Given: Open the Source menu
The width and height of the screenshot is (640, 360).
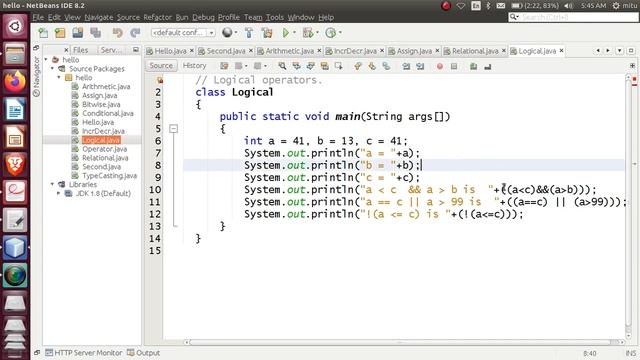Looking at the screenshot, I should pos(128,17).
